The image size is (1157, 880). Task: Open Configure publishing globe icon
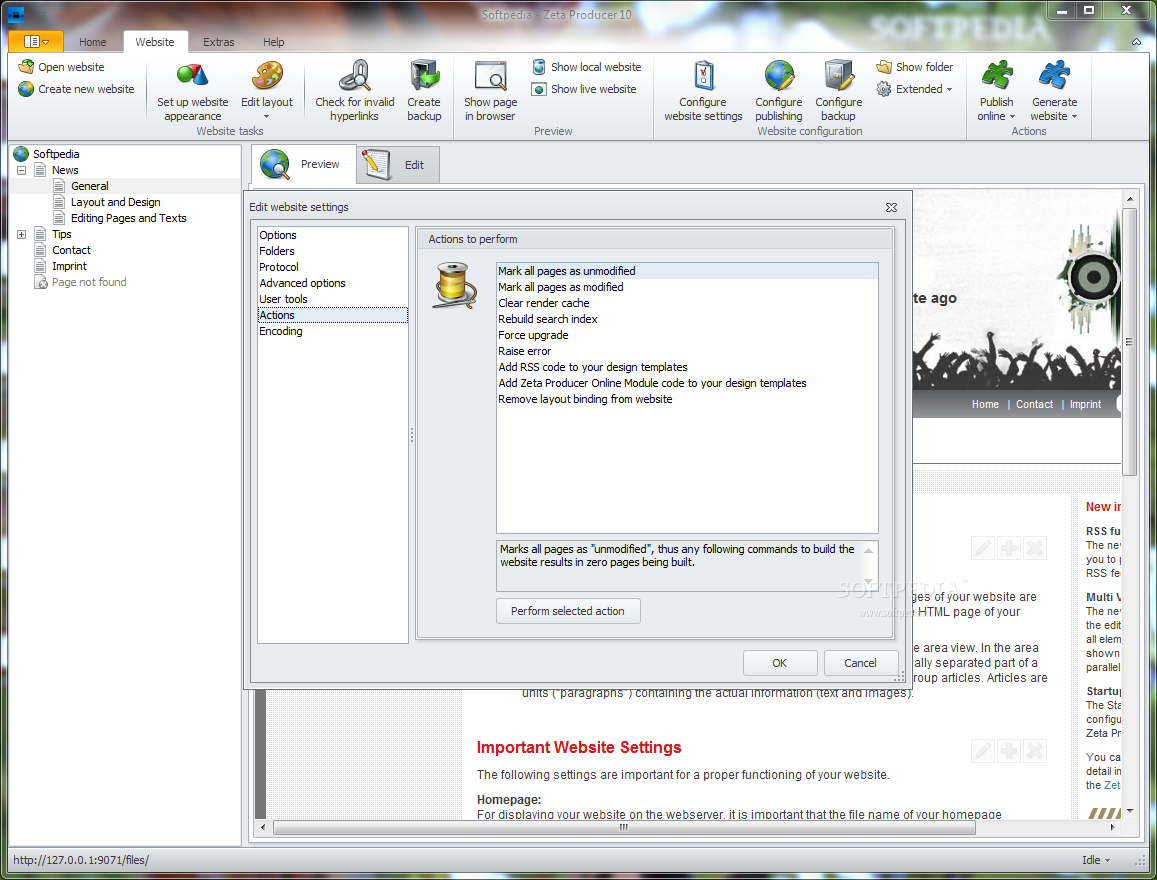point(779,75)
